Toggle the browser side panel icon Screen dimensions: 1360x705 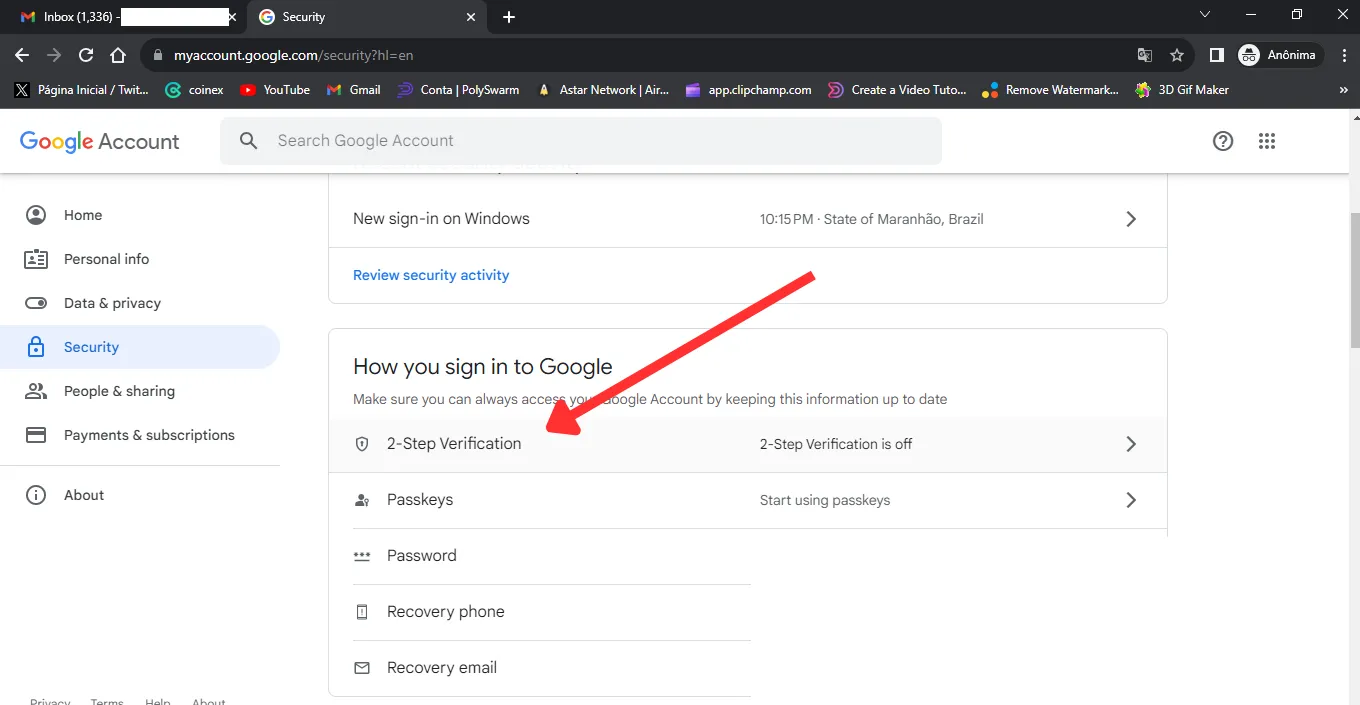coord(1217,55)
